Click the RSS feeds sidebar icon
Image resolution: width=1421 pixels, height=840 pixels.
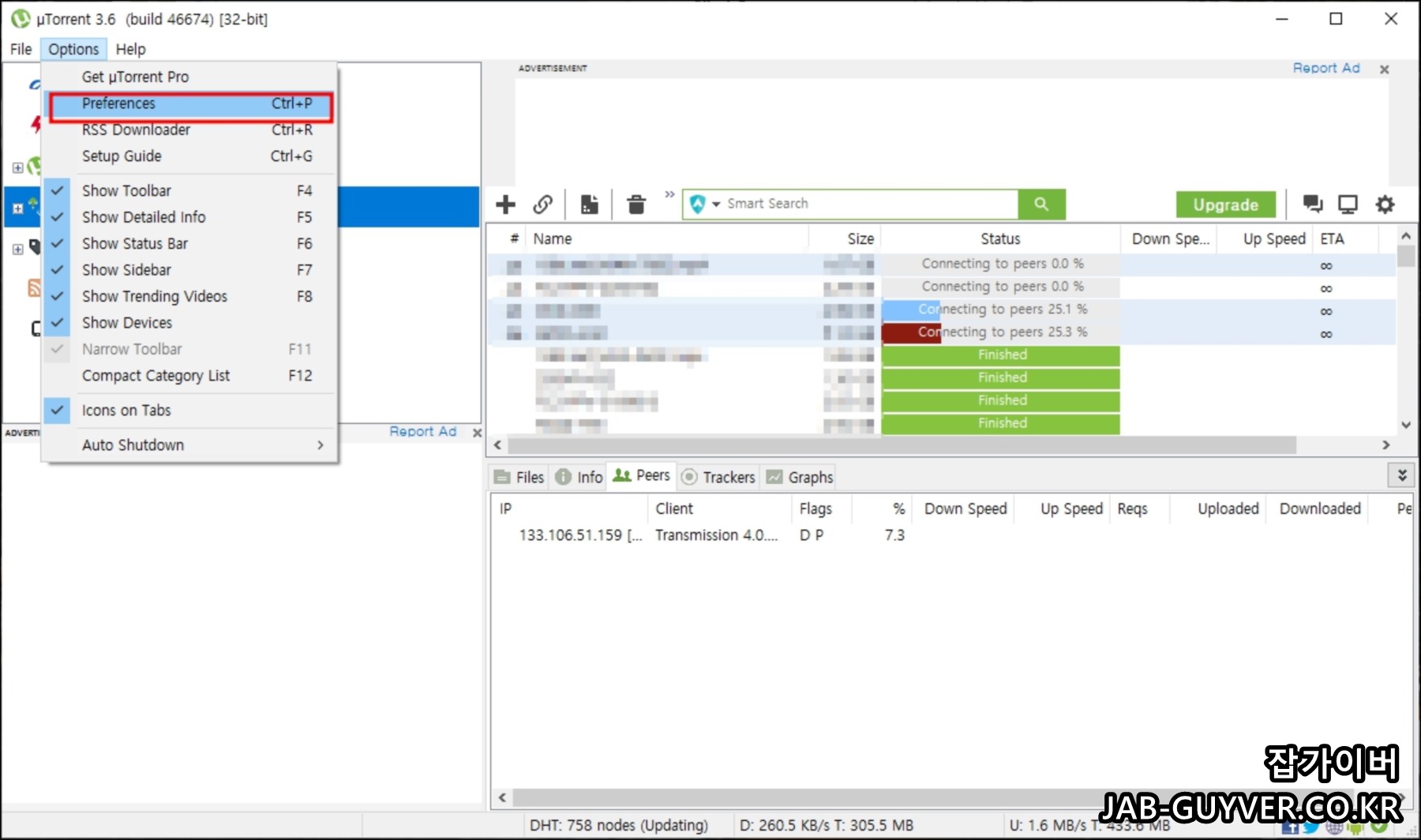point(34,287)
